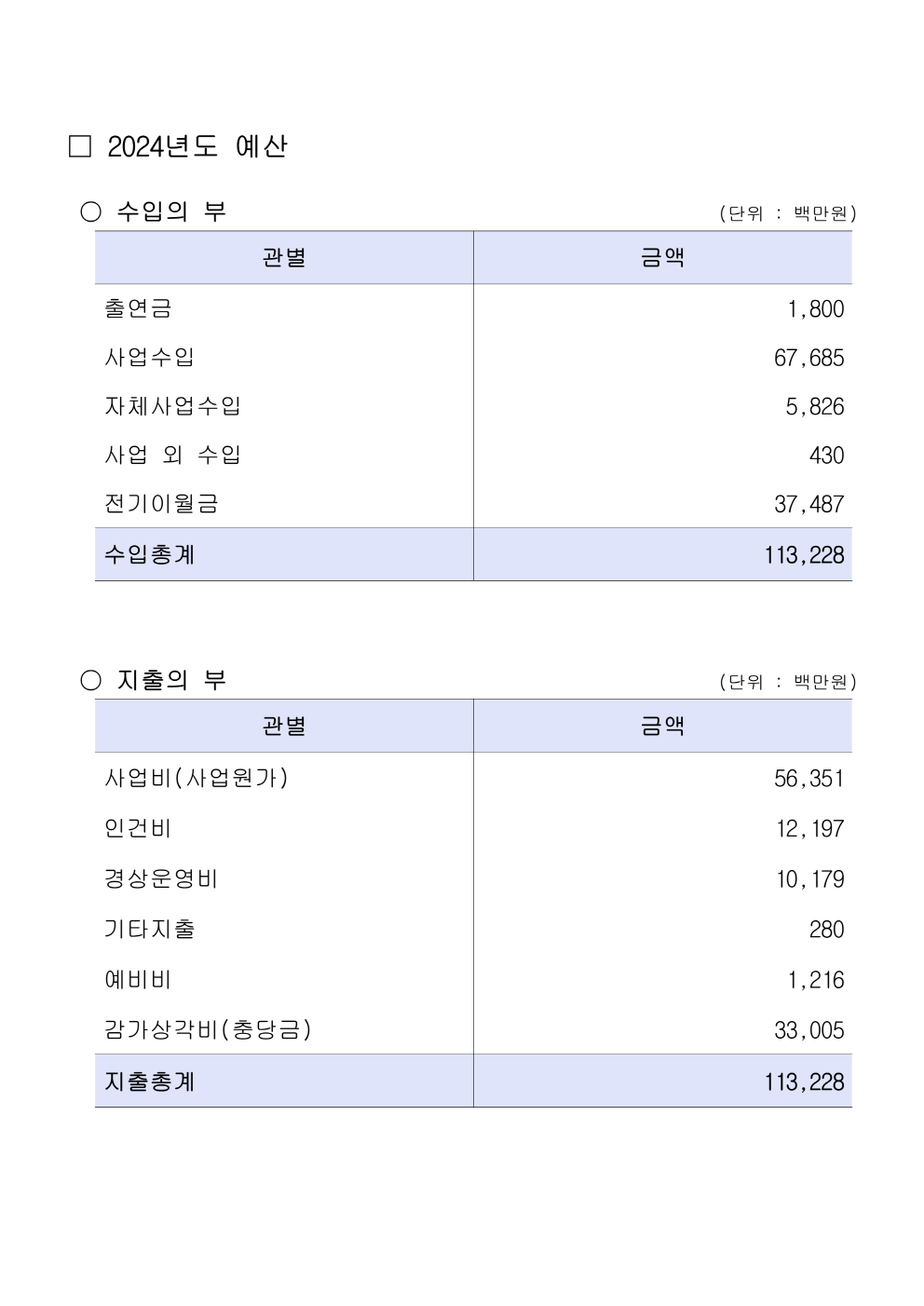Select the 2024년도 예산 heading
Viewport: 924px width, 1306px height.
[x=197, y=146]
